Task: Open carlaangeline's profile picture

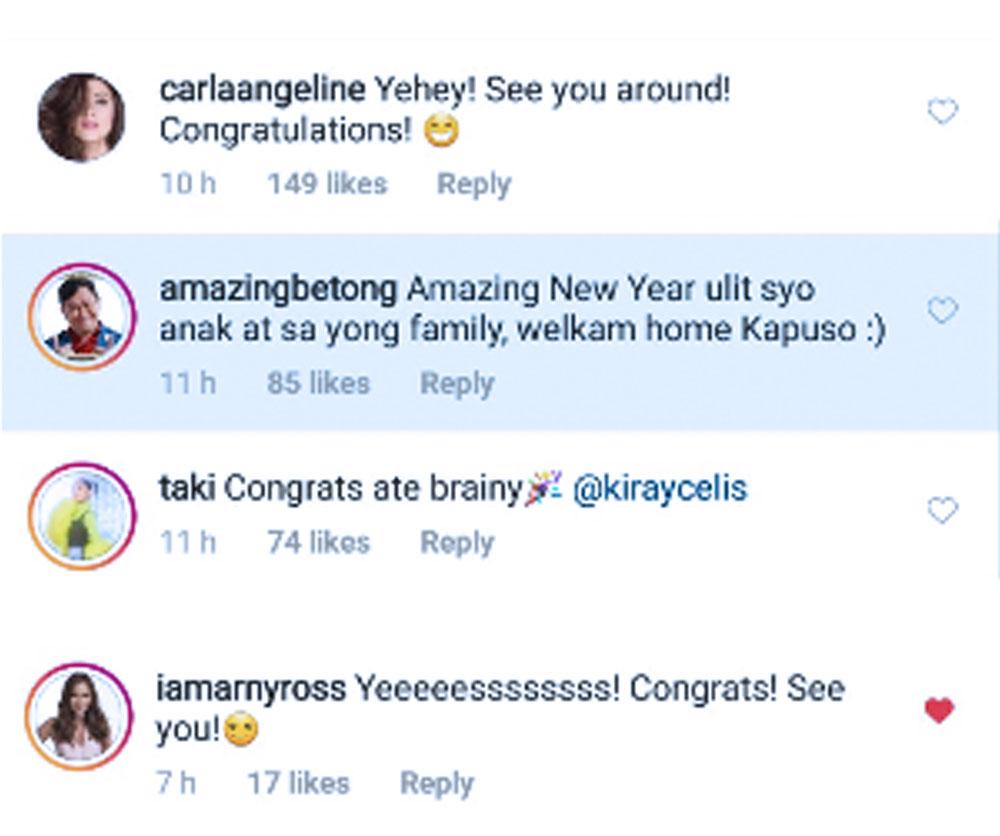Action: click(81, 117)
